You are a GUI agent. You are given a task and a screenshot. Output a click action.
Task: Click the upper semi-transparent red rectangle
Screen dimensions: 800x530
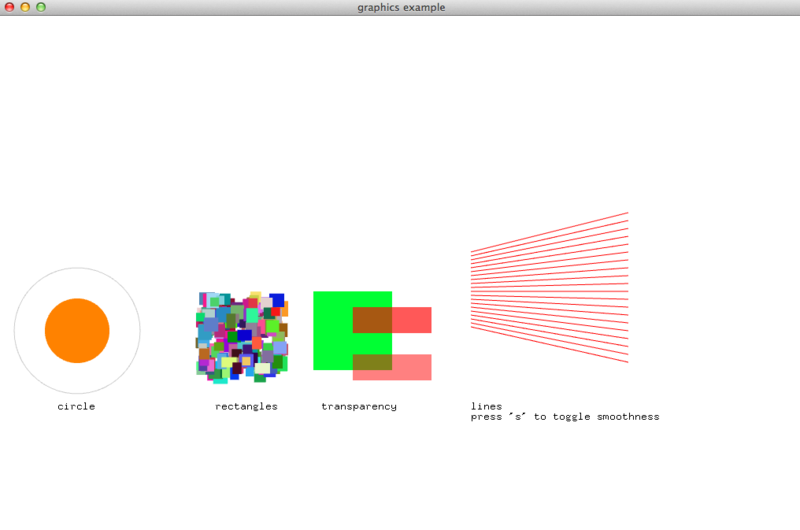click(x=392, y=320)
